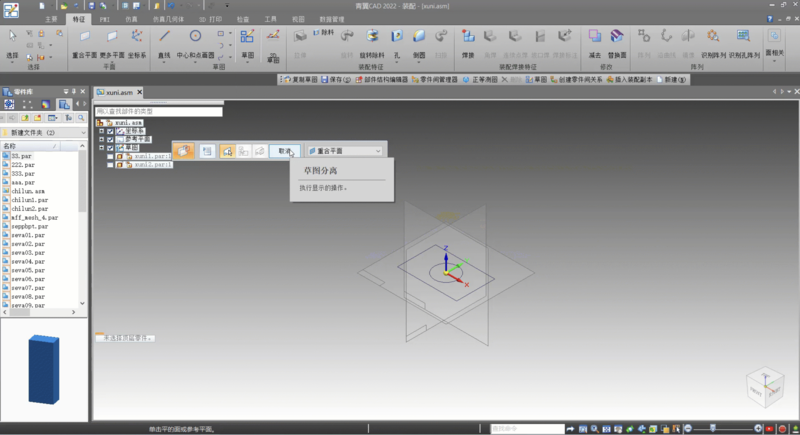
Task: Select the 坐标系 coordinate system tool
Action: 138,39
